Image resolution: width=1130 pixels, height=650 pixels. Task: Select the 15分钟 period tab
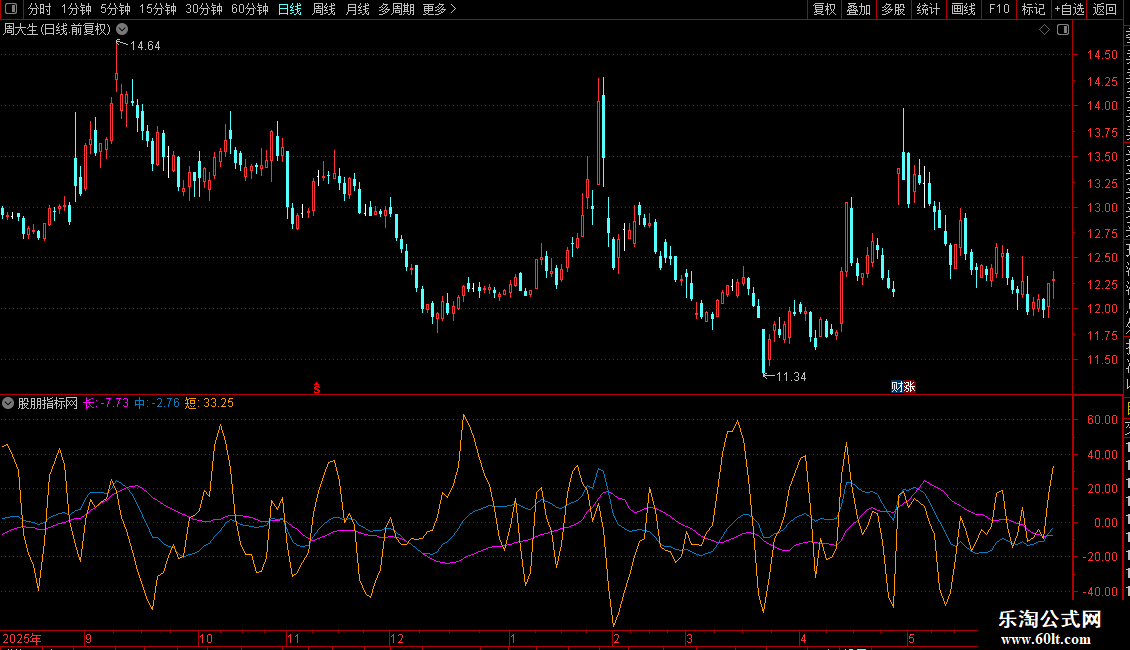pos(158,9)
